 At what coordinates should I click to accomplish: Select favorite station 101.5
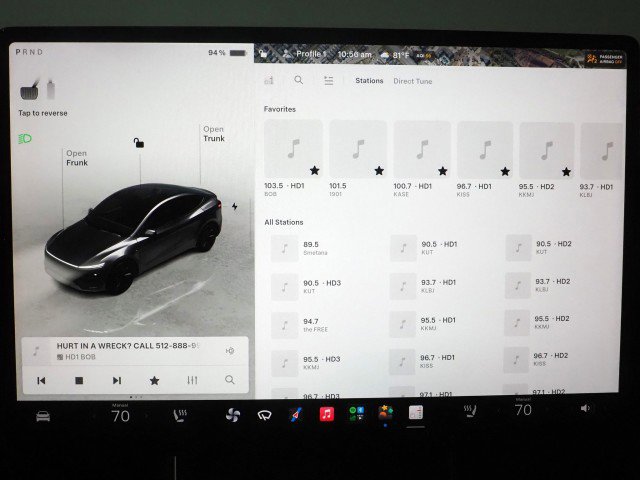point(358,159)
